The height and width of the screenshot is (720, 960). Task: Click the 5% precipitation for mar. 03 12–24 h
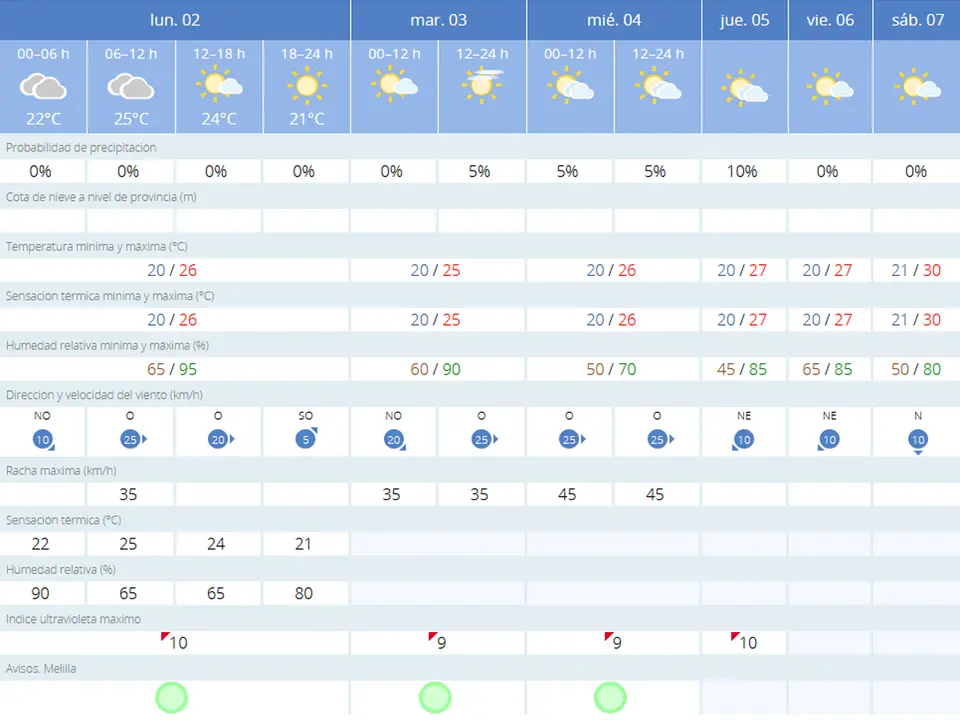tap(479, 171)
